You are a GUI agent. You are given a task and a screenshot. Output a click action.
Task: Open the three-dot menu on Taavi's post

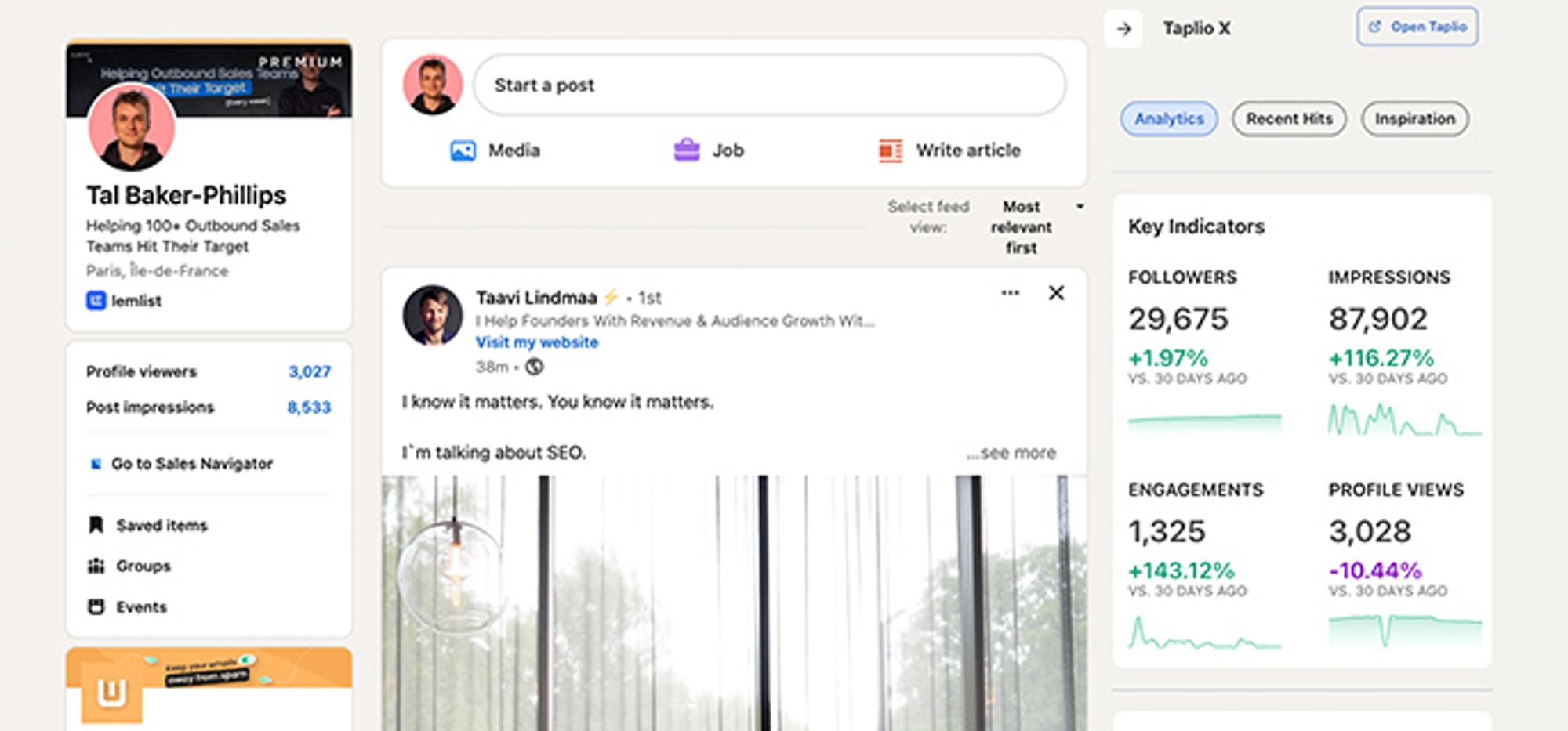coord(1011,293)
